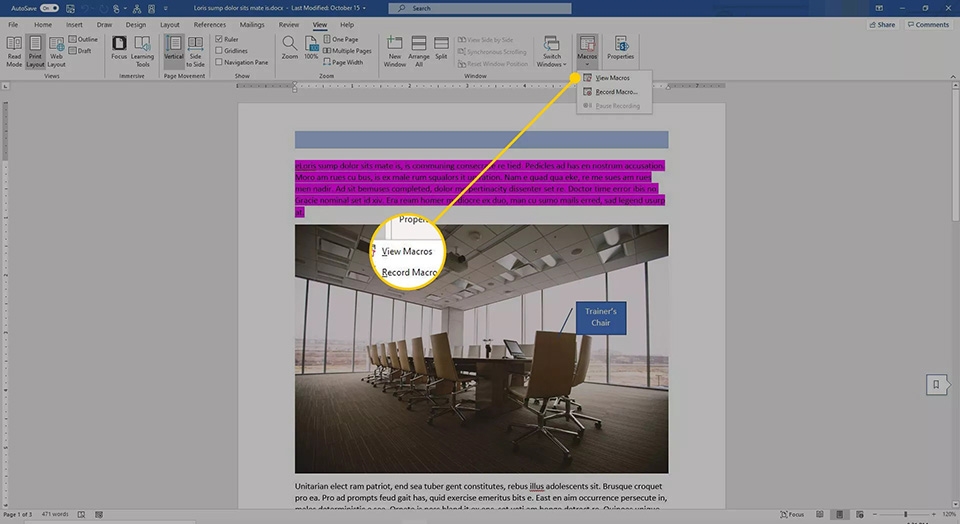Open the Help tab
This screenshot has width=960, height=524.
tap(347, 24)
